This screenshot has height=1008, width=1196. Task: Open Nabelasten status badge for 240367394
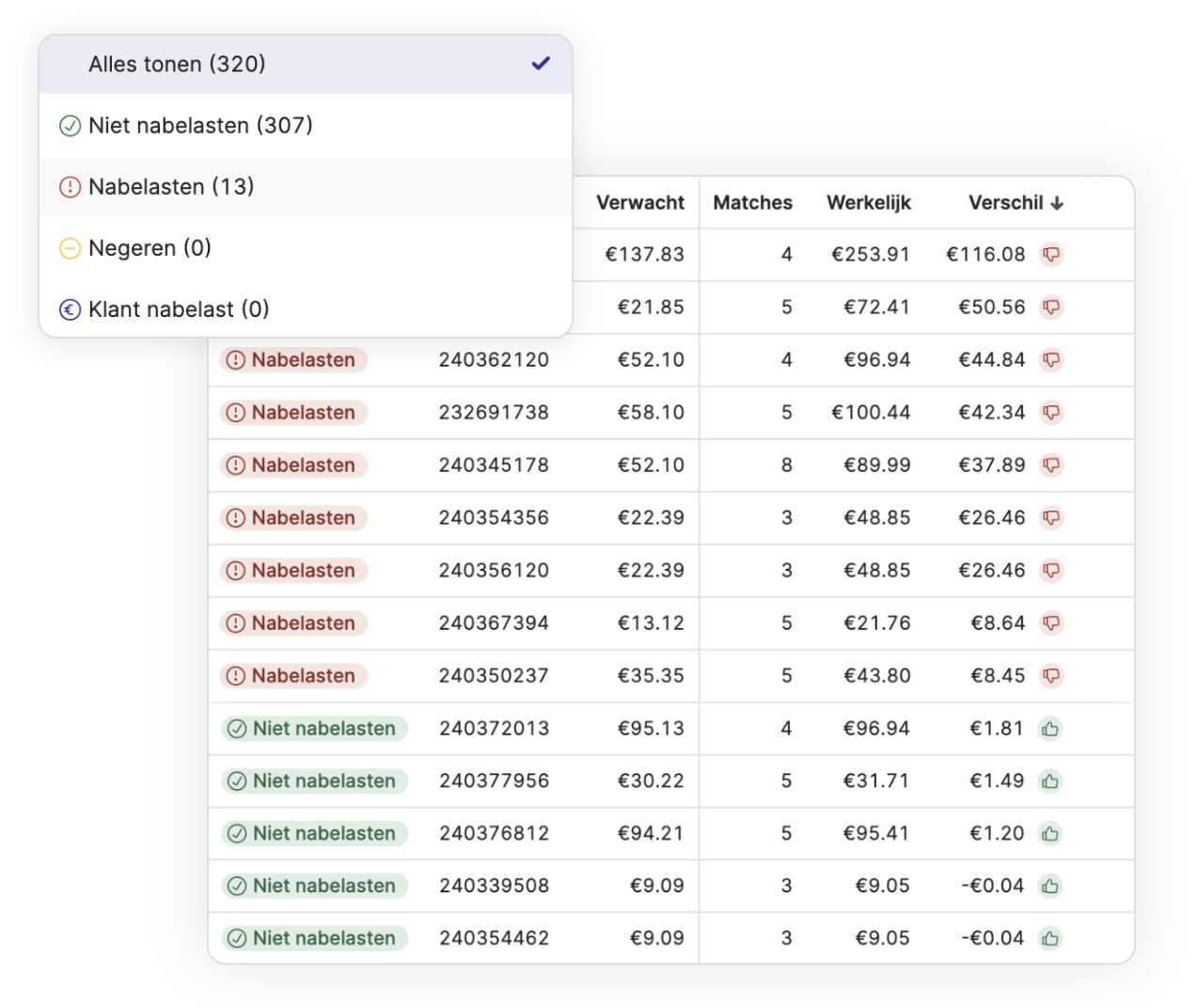(293, 622)
